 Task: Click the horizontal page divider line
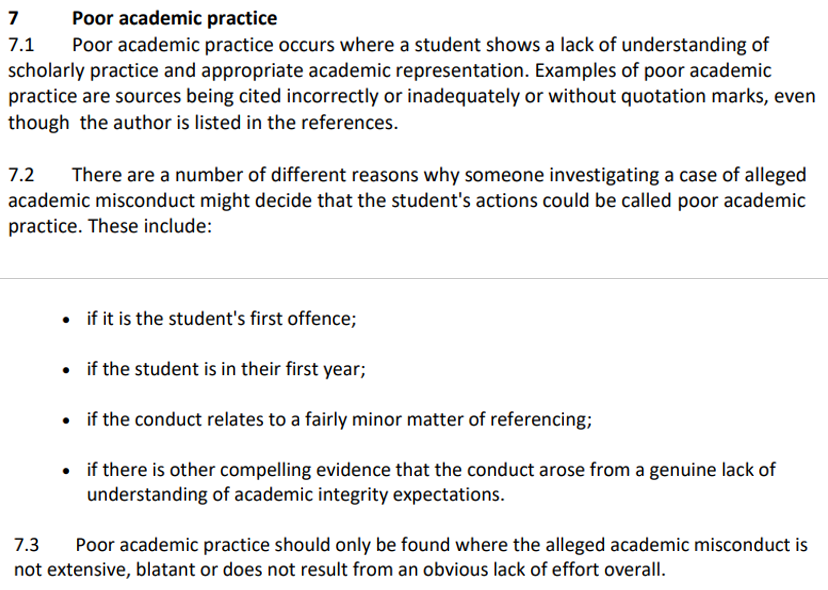(x=414, y=278)
